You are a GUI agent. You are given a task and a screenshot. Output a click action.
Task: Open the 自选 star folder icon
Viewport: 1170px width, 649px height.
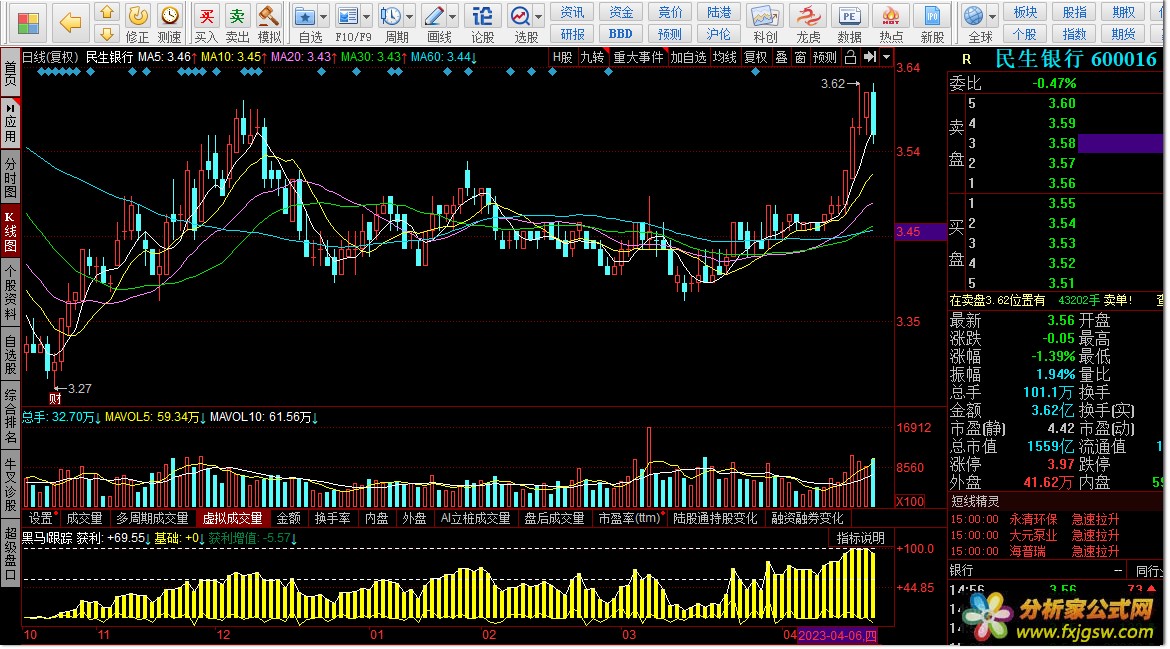tap(304, 16)
